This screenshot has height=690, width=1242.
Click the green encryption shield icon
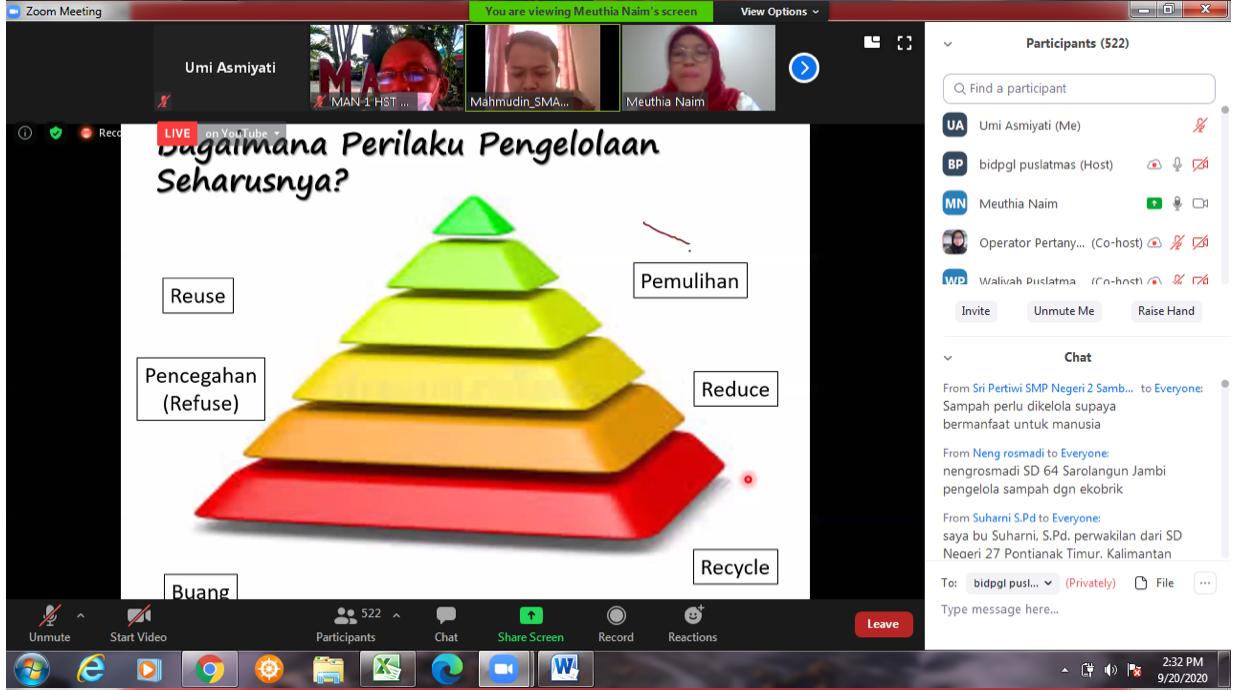click(x=55, y=133)
